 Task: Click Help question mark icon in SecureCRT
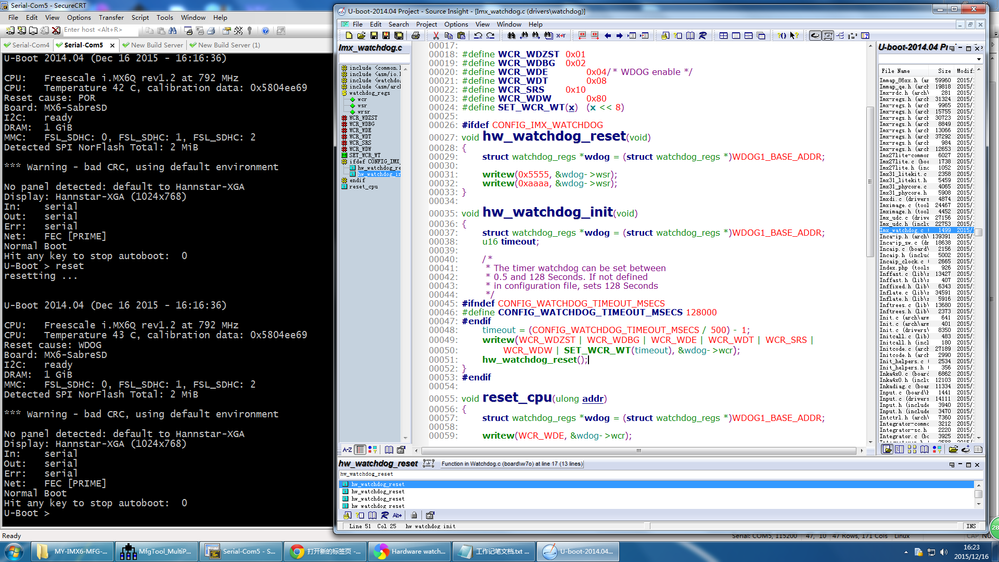click(265, 30)
